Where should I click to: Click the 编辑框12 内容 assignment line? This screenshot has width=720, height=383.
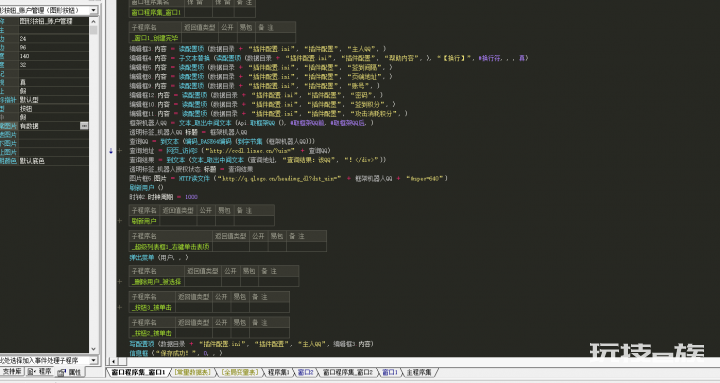(256, 95)
